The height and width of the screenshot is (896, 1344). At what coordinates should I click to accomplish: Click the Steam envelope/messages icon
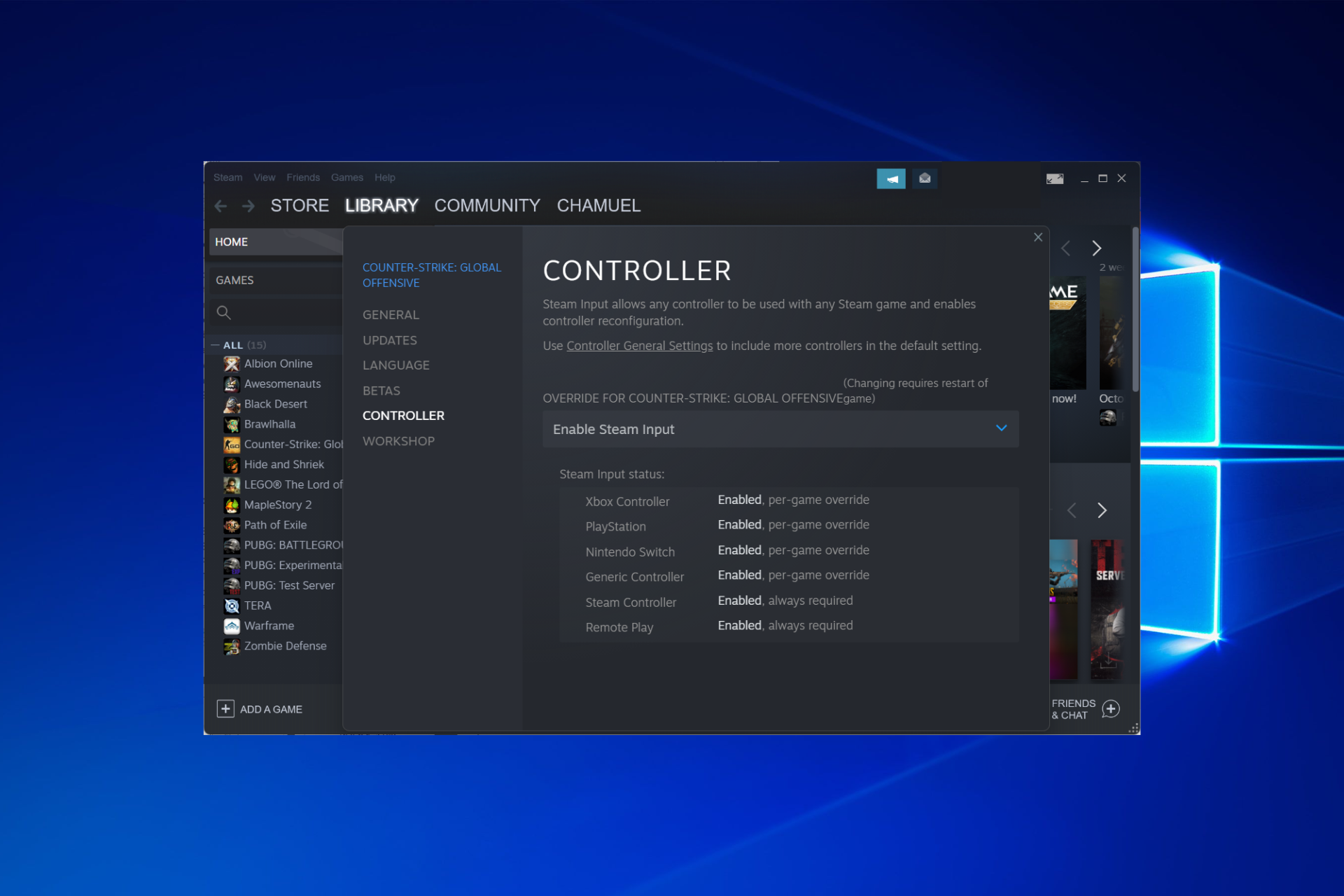click(x=924, y=179)
